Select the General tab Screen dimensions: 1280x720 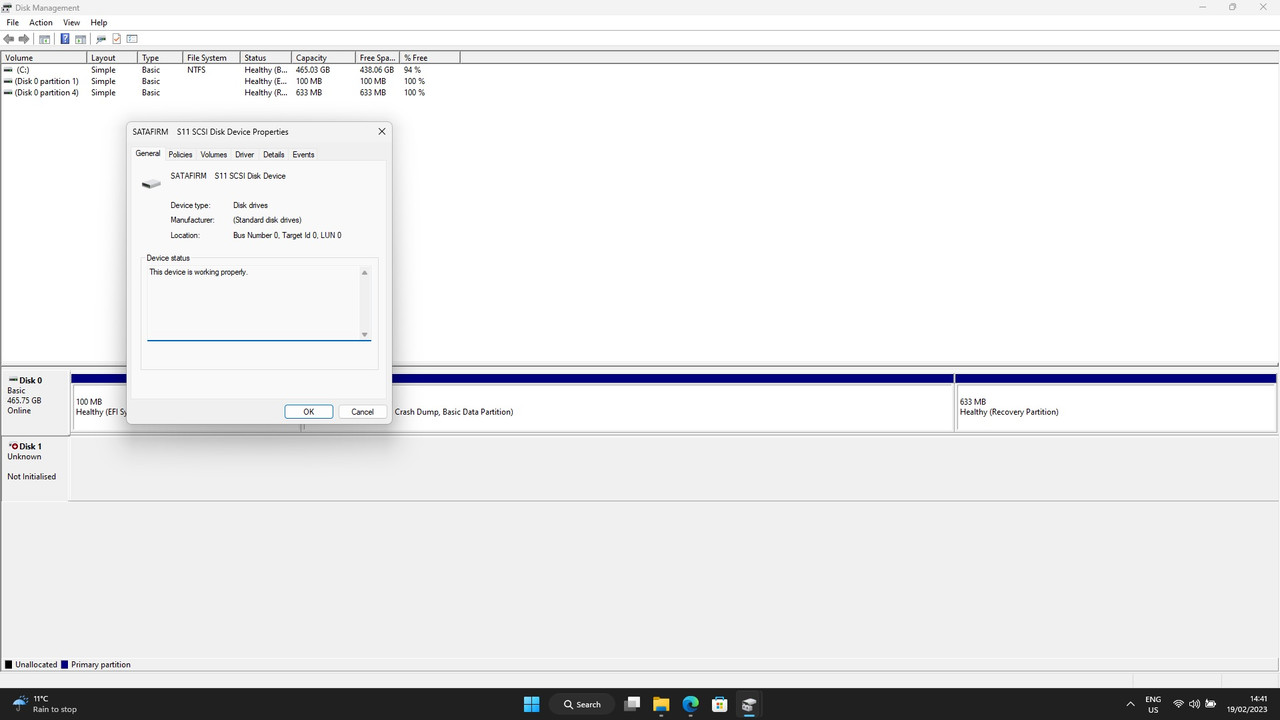point(148,153)
